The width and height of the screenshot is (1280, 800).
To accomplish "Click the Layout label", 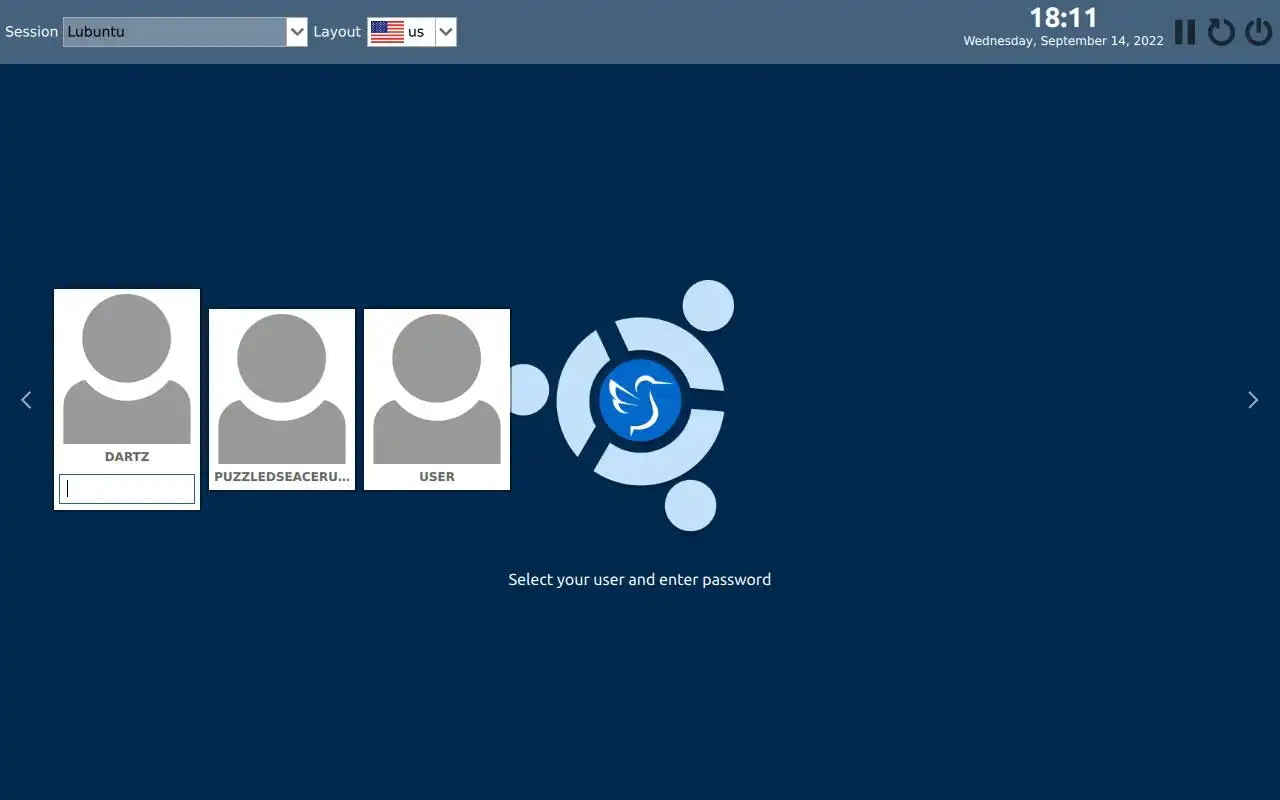I will pos(337,32).
